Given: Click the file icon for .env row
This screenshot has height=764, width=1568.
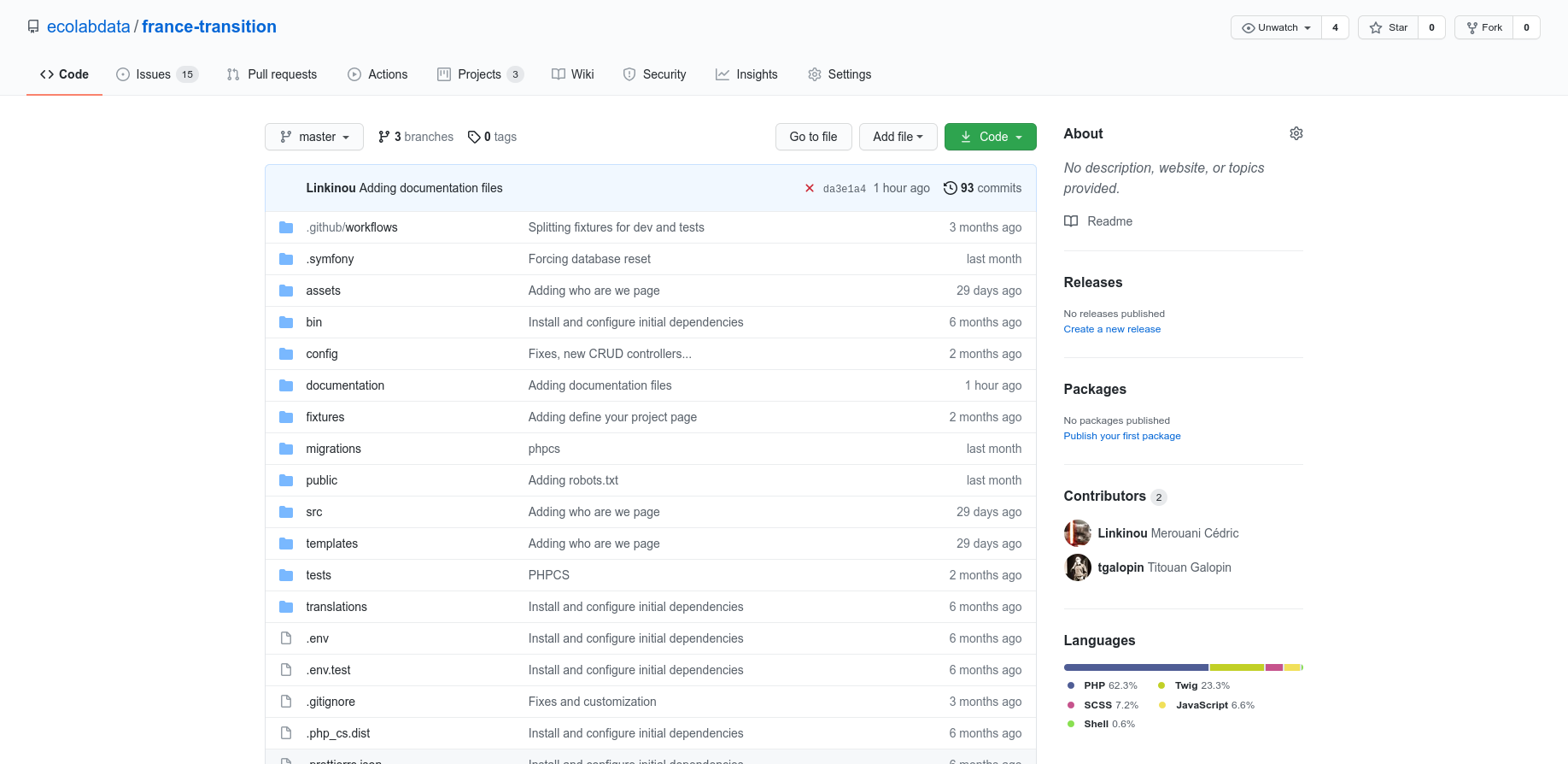Looking at the screenshot, I should click(x=286, y=638).
